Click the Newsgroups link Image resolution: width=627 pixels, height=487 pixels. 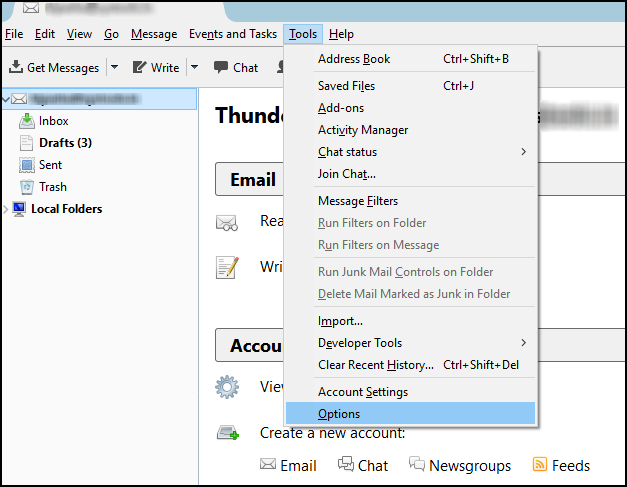point(470,466)
